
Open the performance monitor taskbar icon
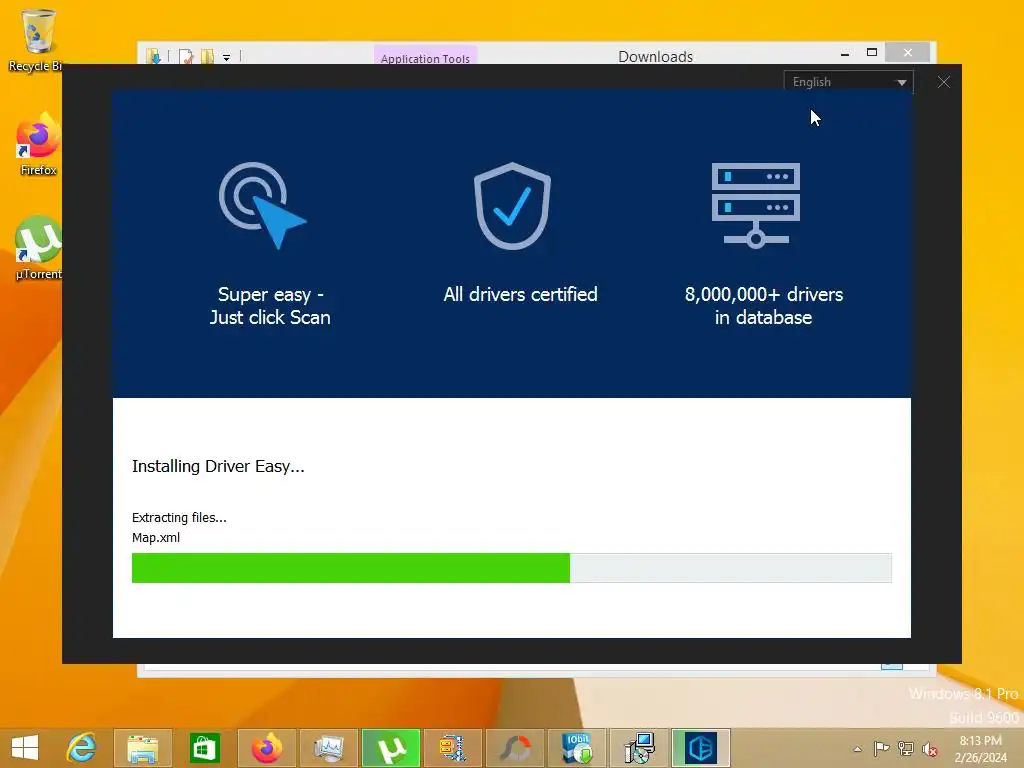(x=328, y=748)
